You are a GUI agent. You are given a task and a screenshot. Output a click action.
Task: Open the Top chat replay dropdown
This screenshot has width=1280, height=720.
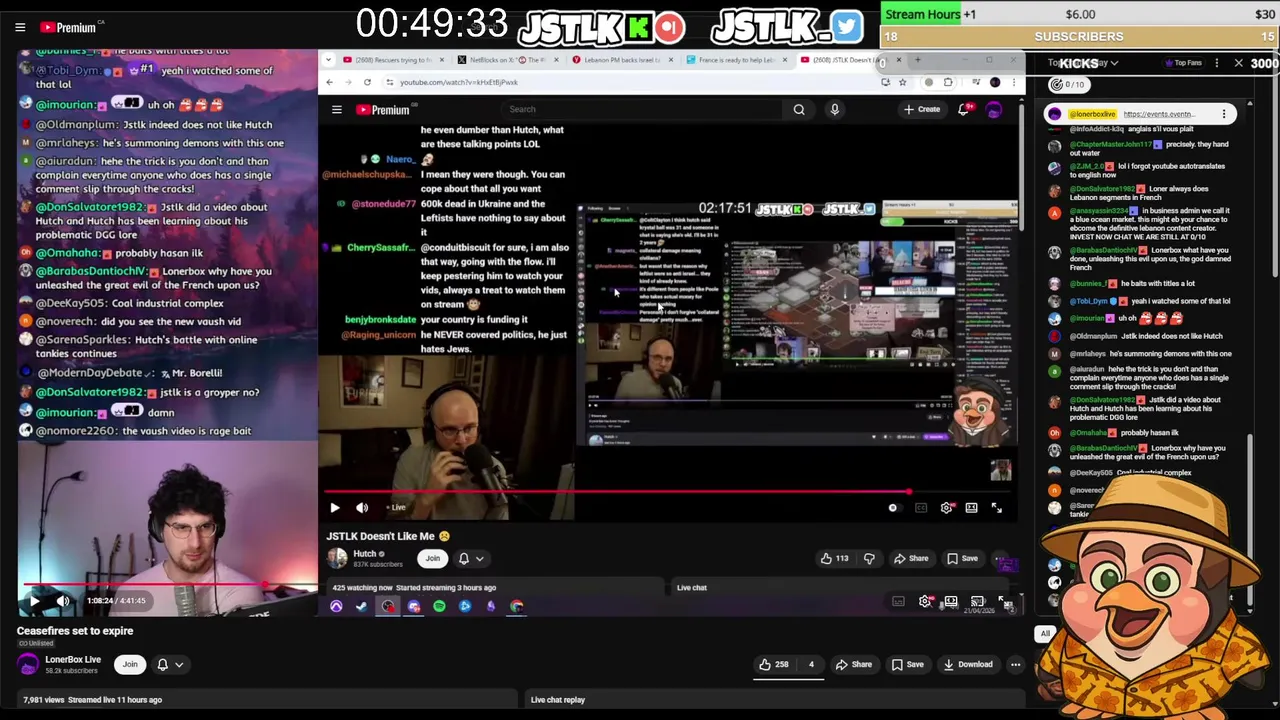[x=1083, y=63]
